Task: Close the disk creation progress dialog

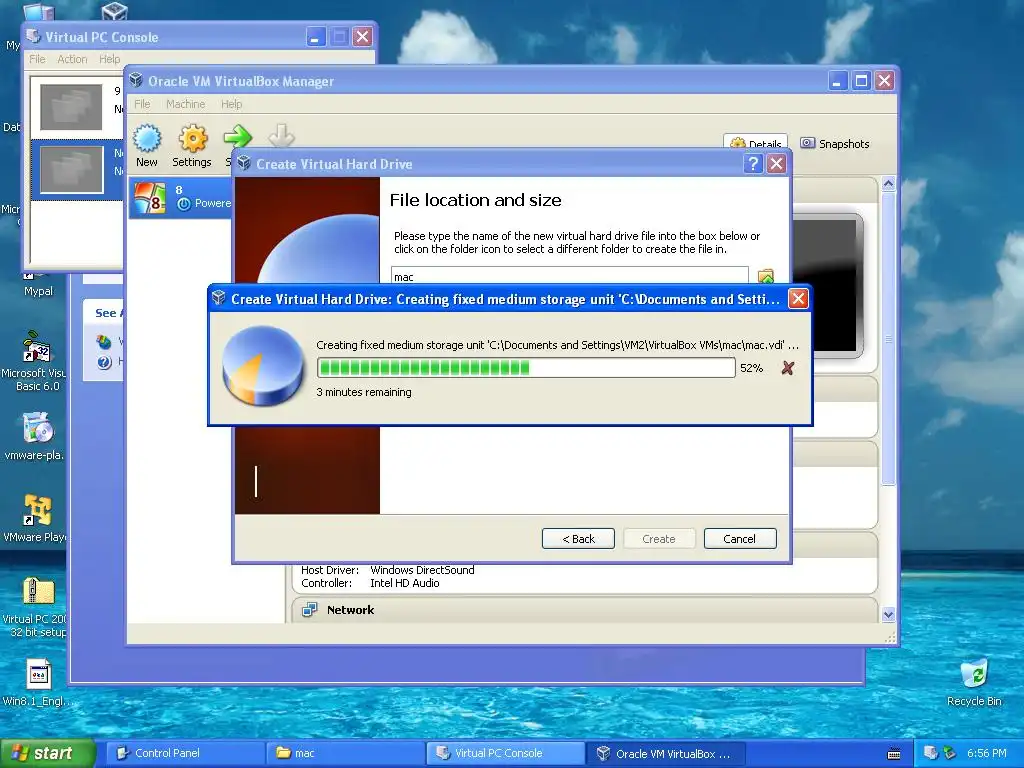Action: tap(798, 299)
